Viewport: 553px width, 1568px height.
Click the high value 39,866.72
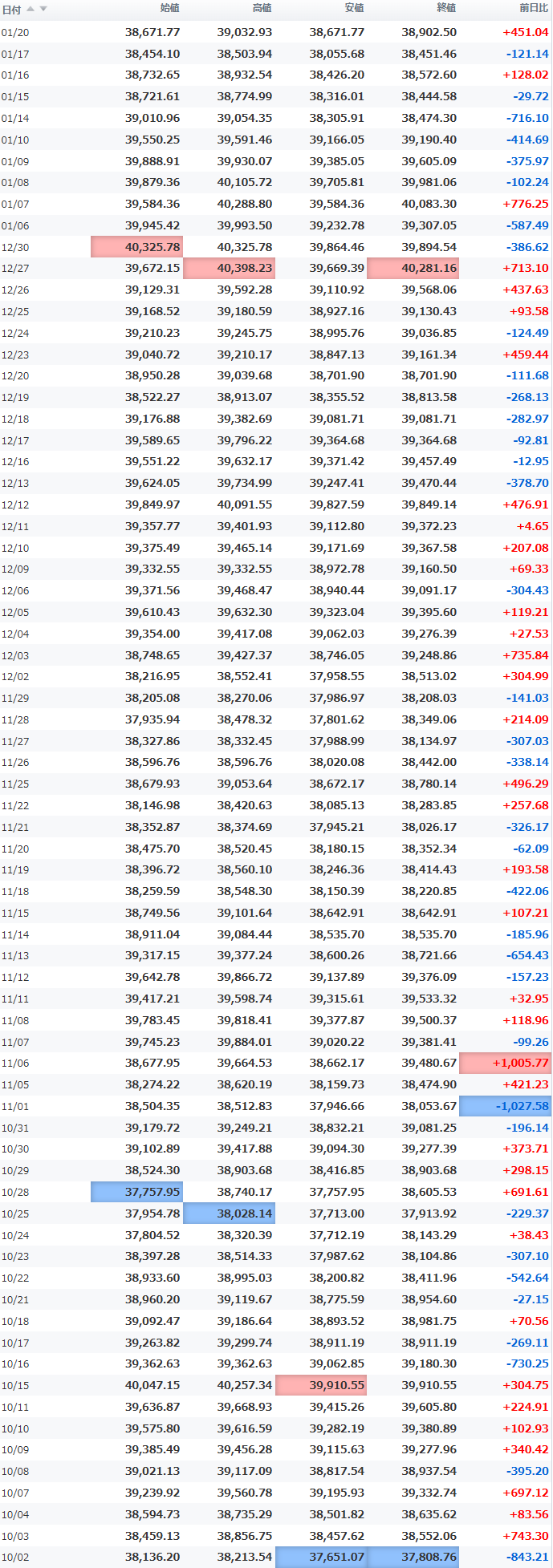[244, 977]
